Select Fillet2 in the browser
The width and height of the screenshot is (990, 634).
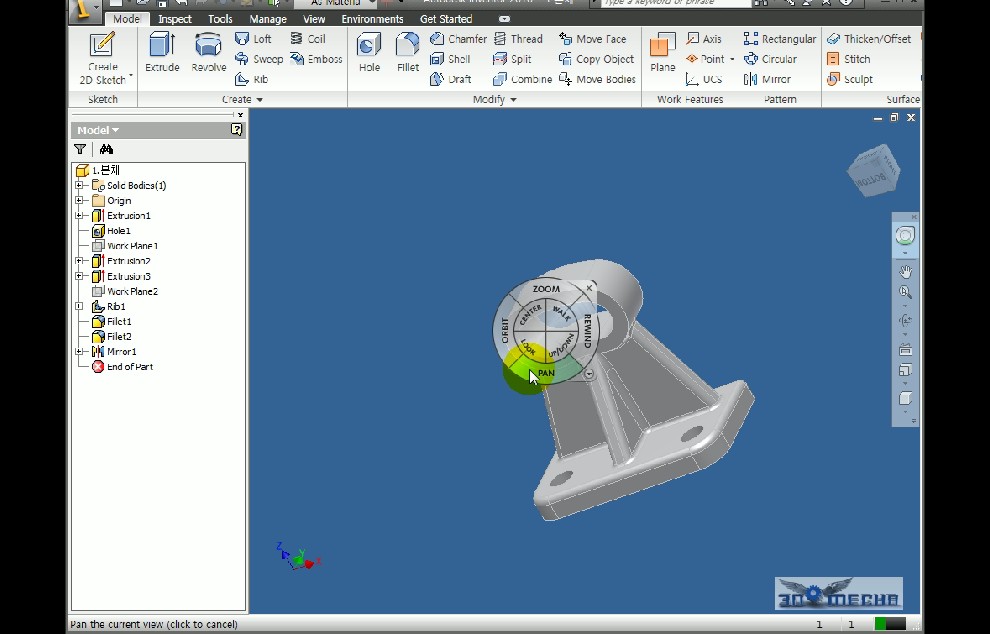click(x=112, y=337)
